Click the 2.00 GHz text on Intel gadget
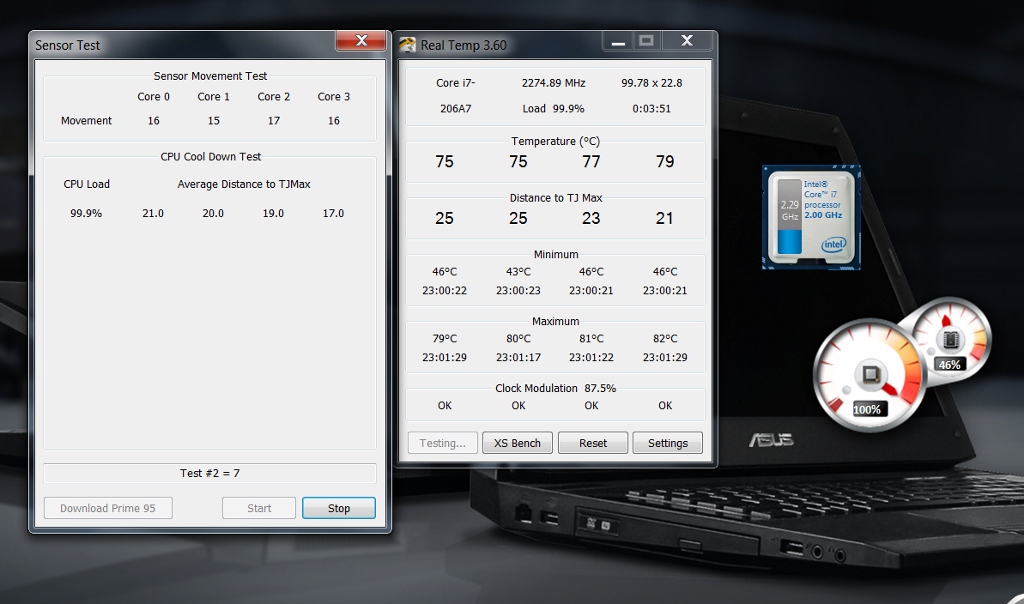Screen dimensions: 1024x604 [823, 215]
